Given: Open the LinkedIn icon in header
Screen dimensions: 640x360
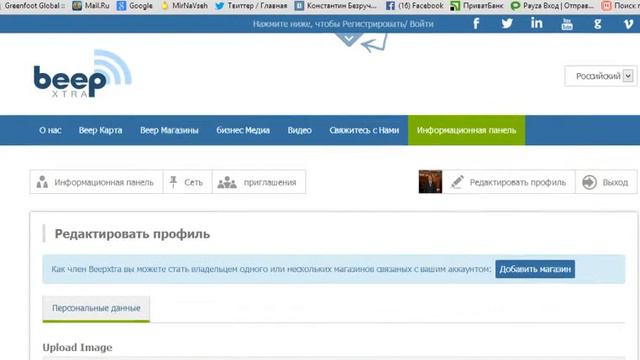Looking at the screenshot, I should [537, 24].
